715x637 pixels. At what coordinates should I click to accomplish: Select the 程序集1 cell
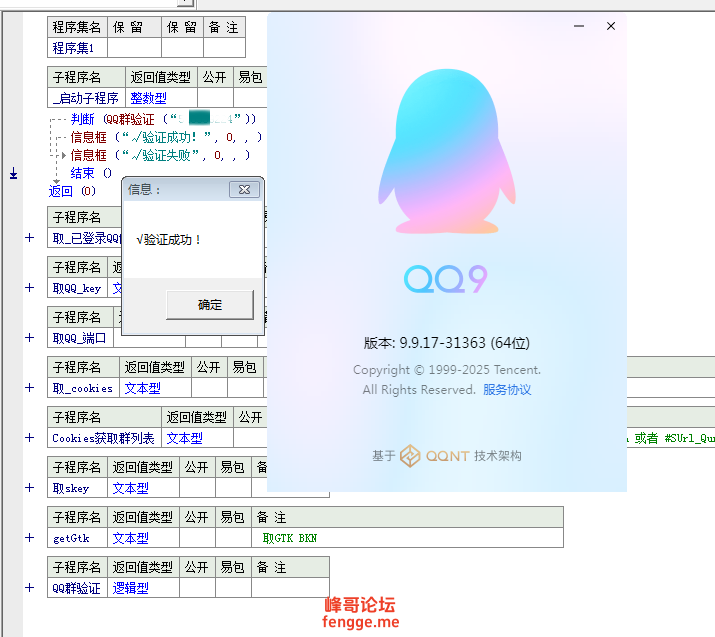click(x=77, y=48)
